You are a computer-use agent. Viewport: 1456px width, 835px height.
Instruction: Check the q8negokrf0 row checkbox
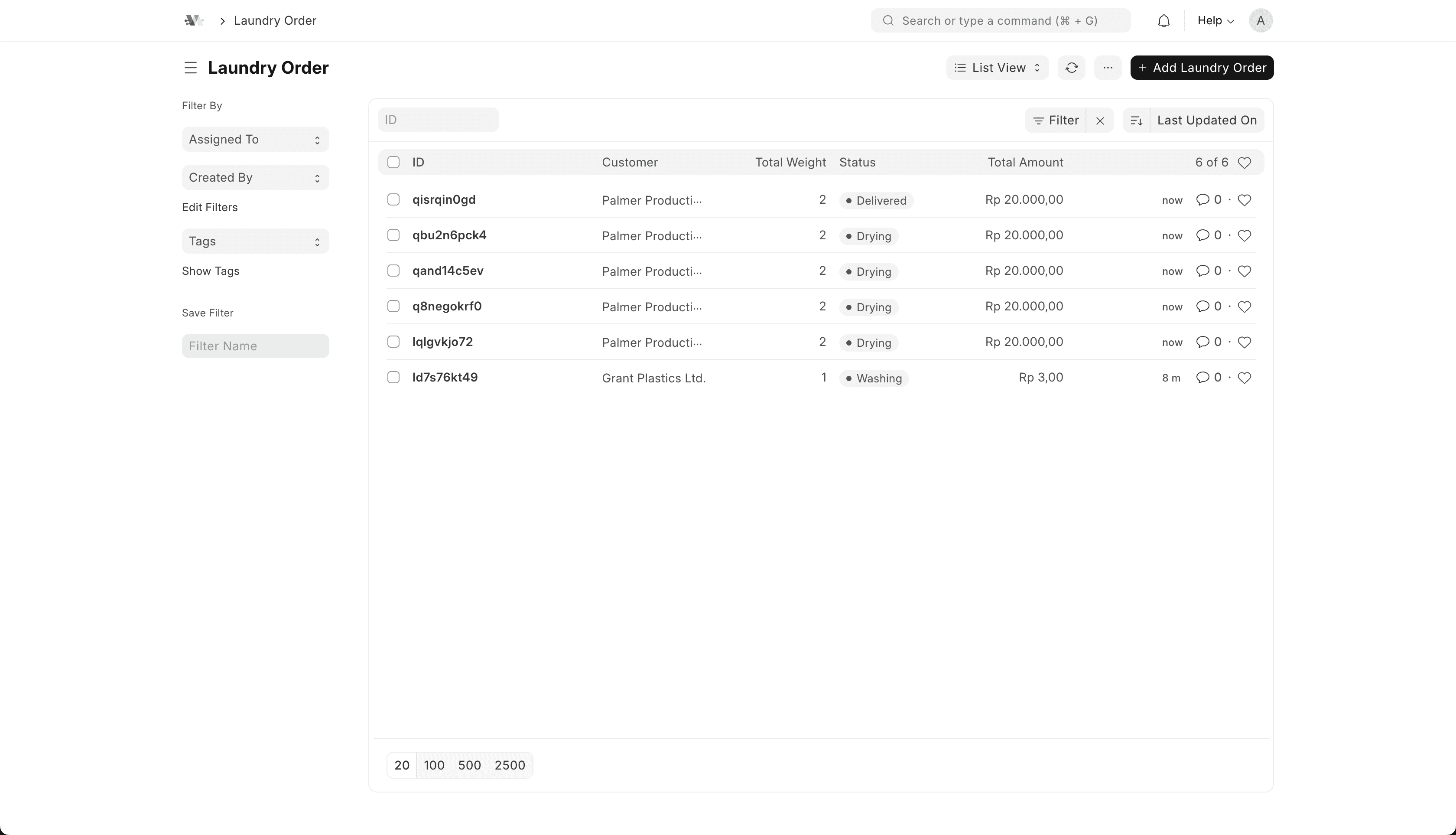click(x=393, y=306)
